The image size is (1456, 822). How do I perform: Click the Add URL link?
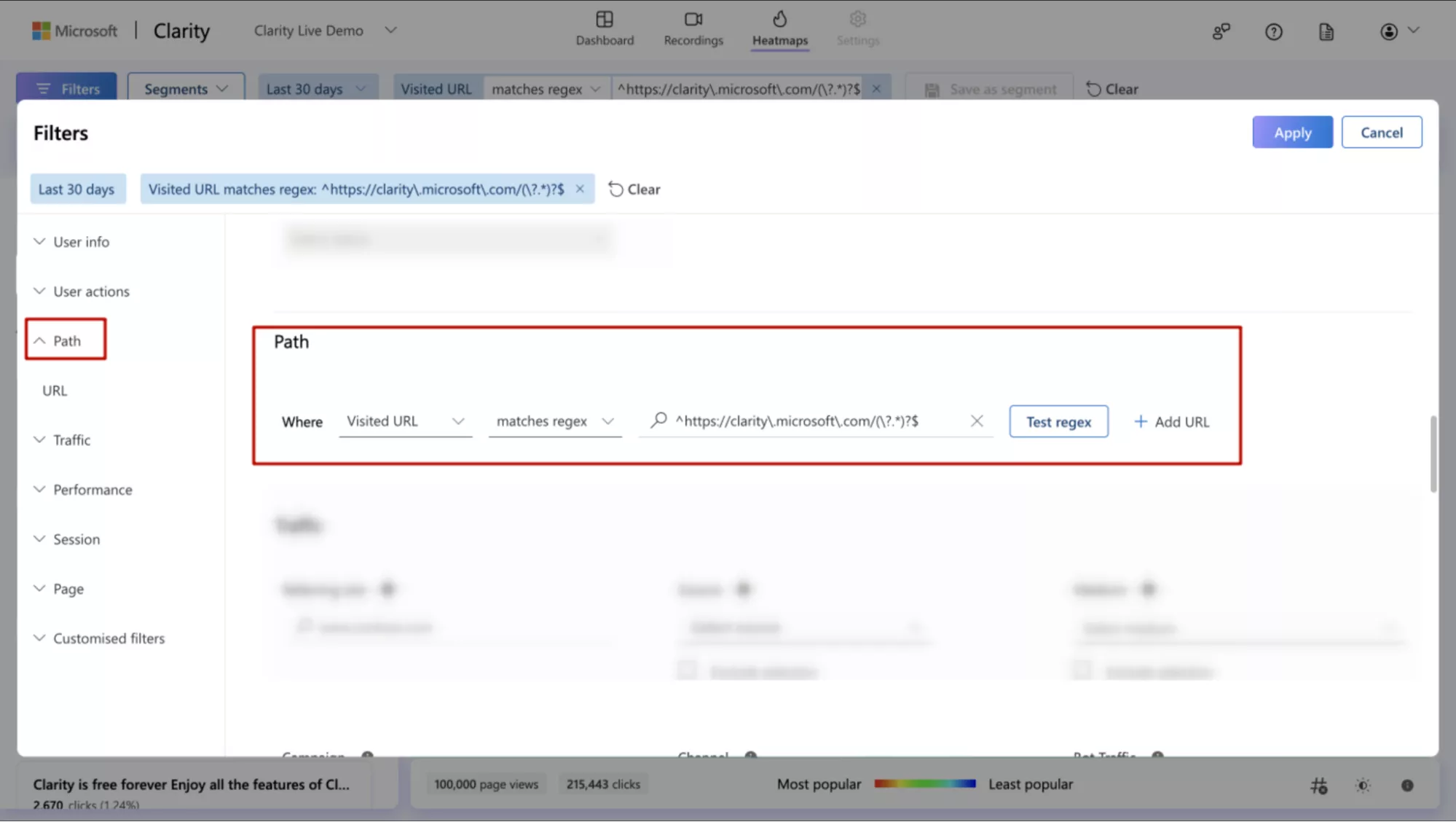tap(1171, 422)
